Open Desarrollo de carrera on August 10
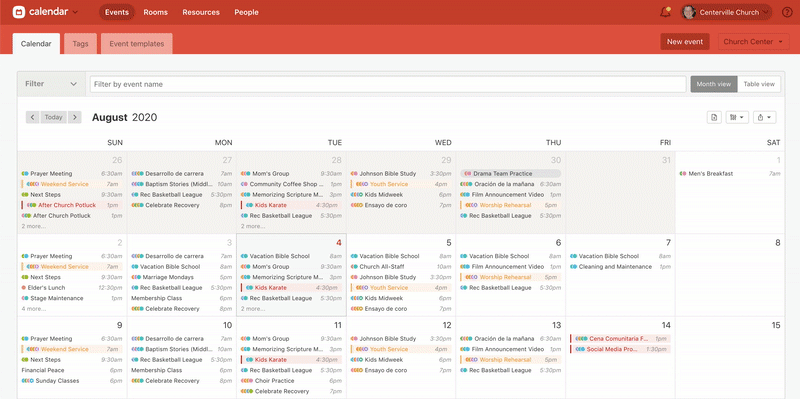Viewport: 800px width, 399px height. [182, 338]
